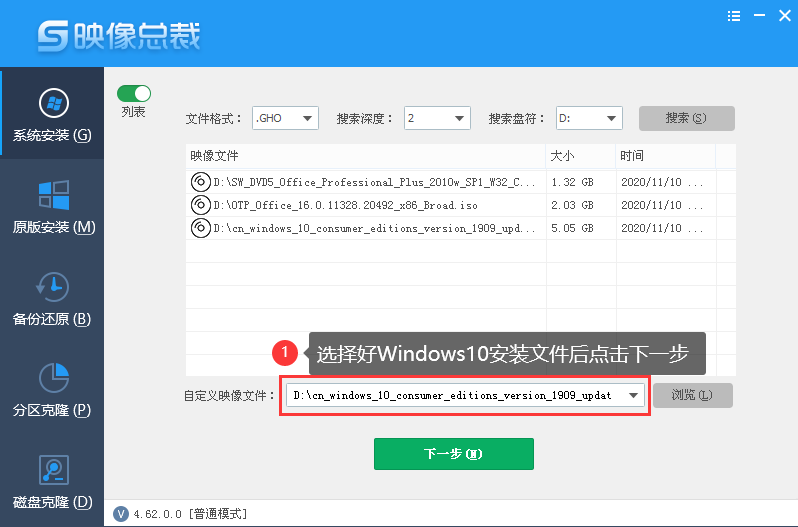The image size is (798, 527).
Task: Click the 浏览(L) browse button
Action: coord(693,395)
